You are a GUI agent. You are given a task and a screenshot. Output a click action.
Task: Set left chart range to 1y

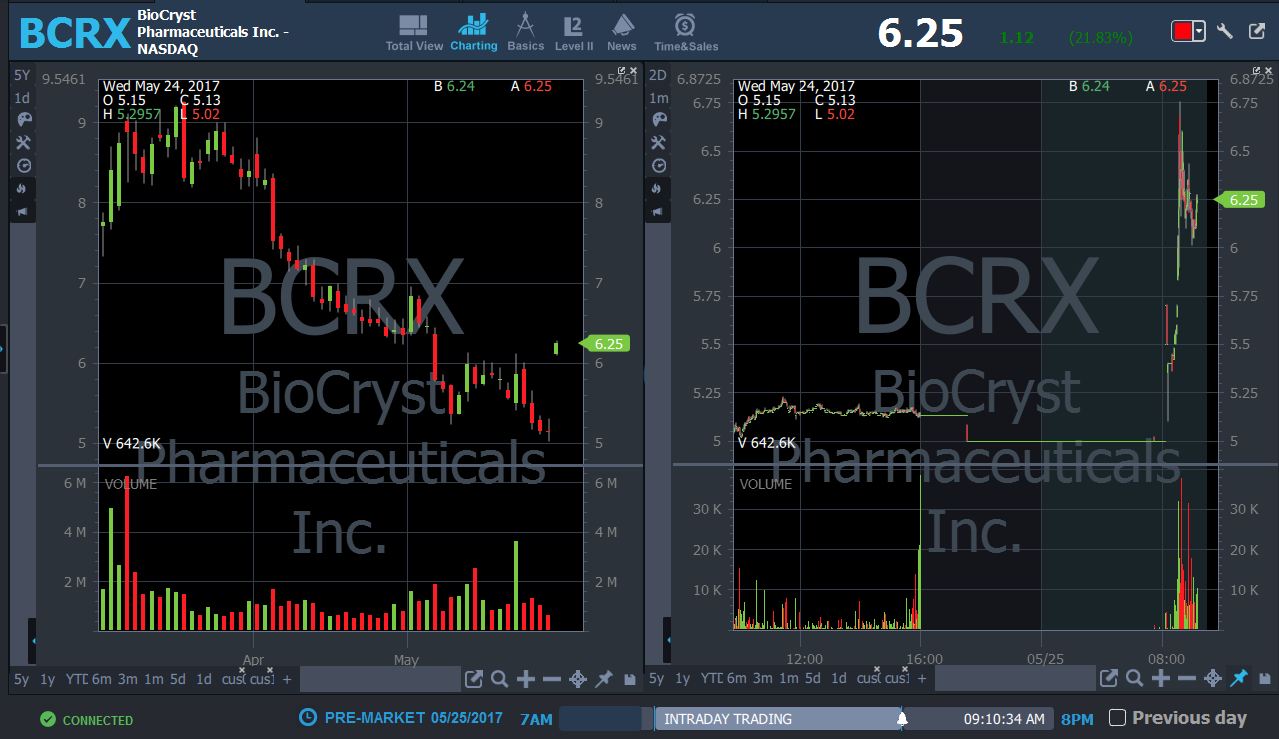[x=47, y=679]
